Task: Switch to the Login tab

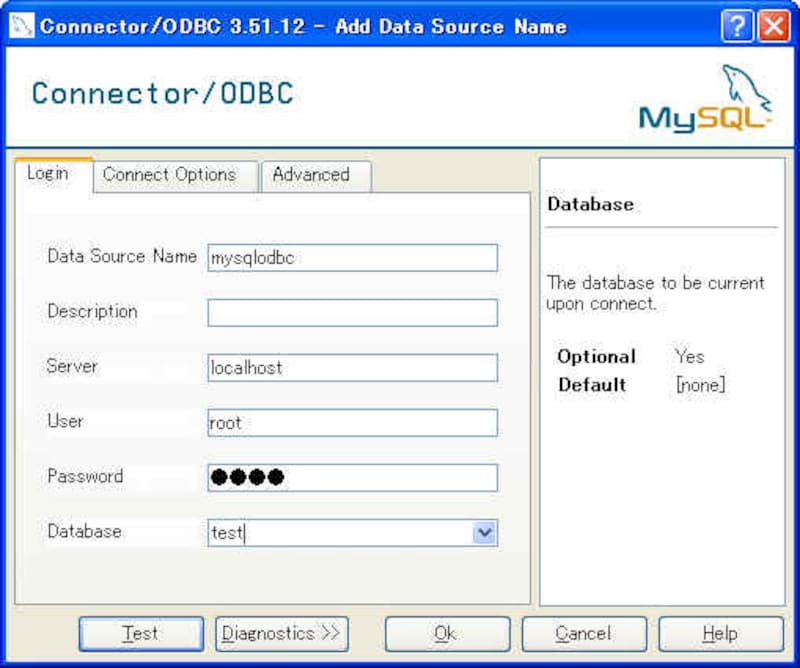Action: [x=48, y=174]
